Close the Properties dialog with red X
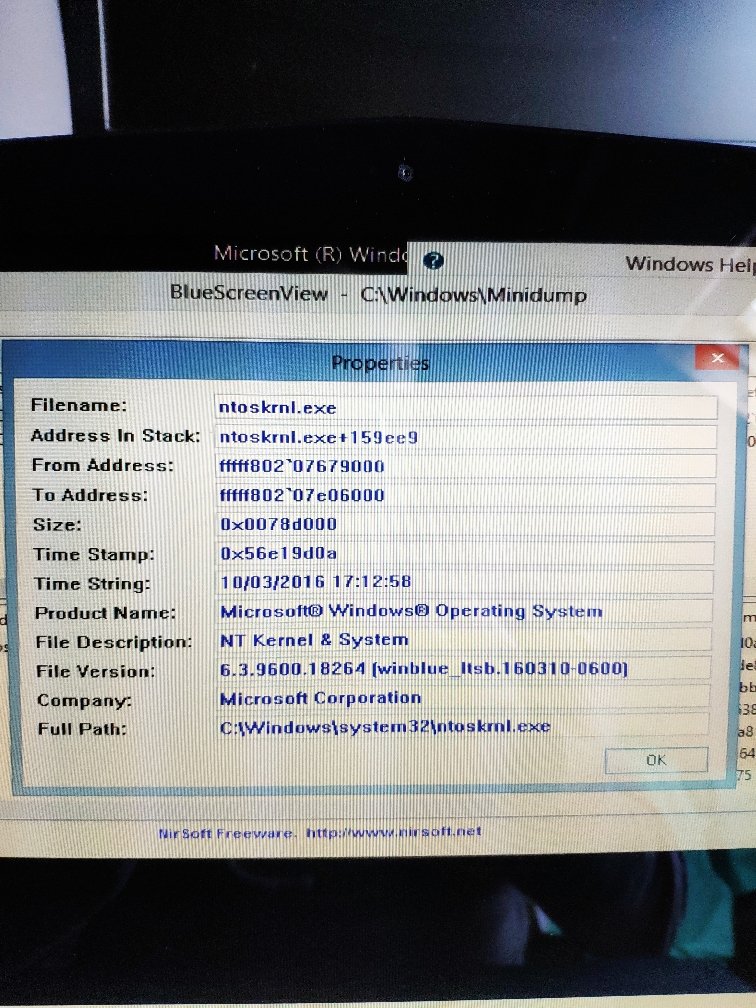Viewport: 756px width, 1008px height. (x=718, y=358)
